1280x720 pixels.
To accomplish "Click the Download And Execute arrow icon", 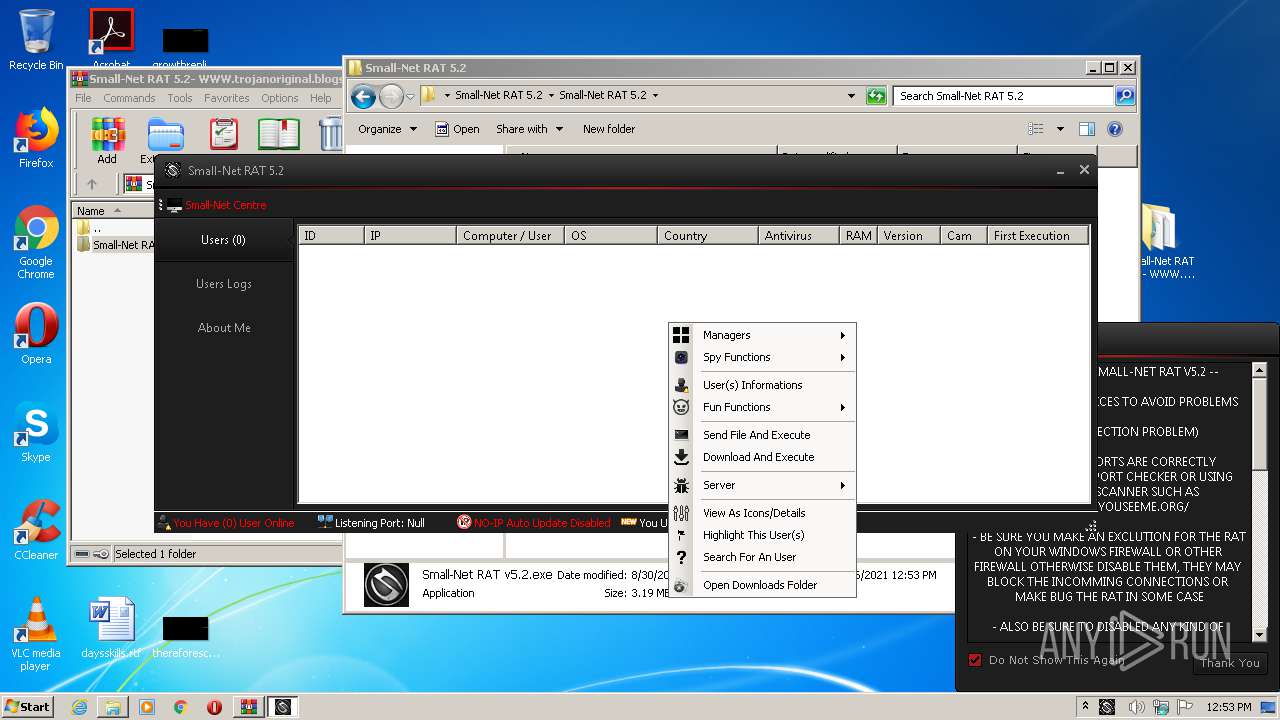I will pos(681,457).
